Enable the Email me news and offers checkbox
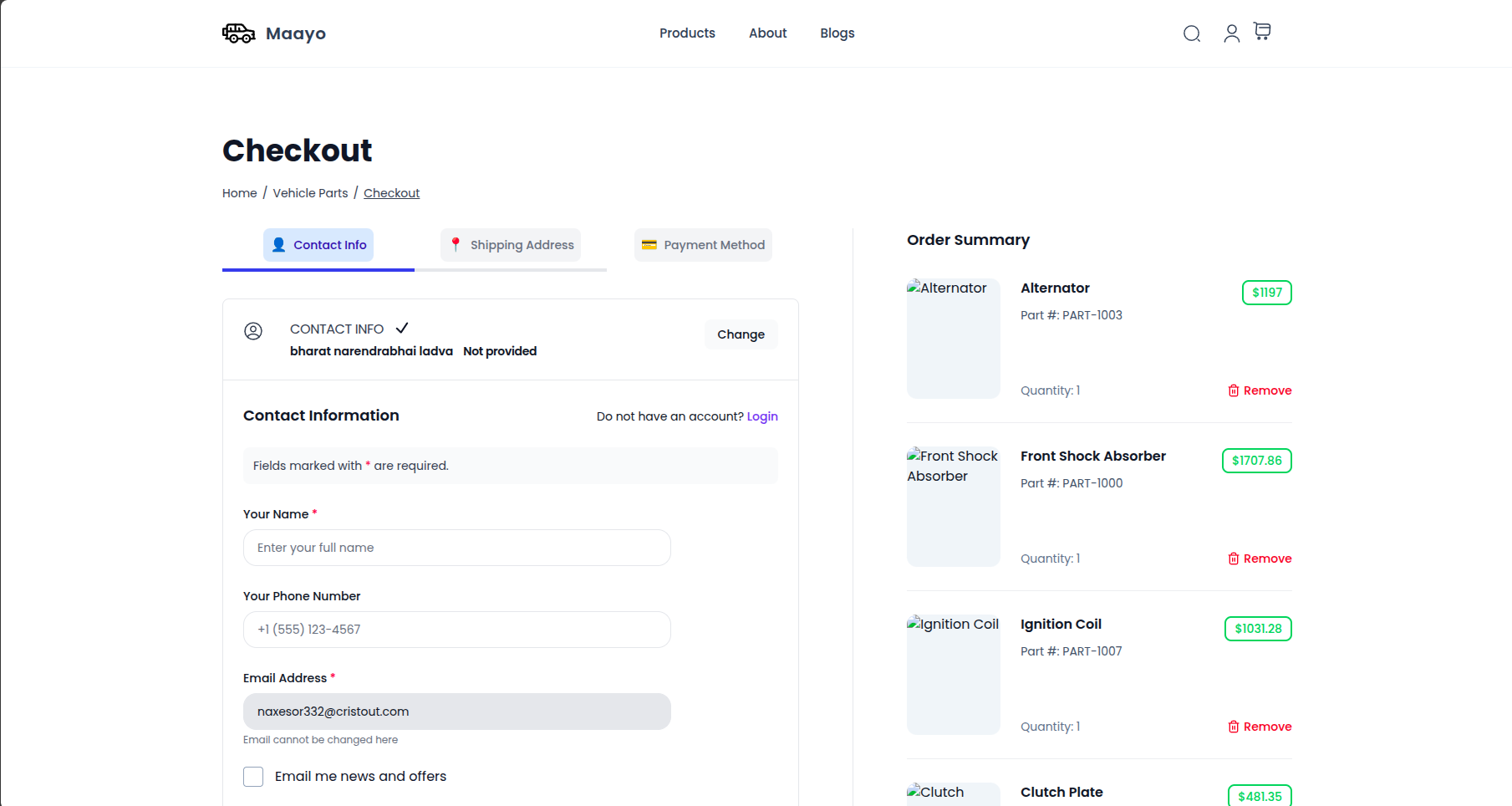This screenshot has height=806, width=1512. (253, 777)
